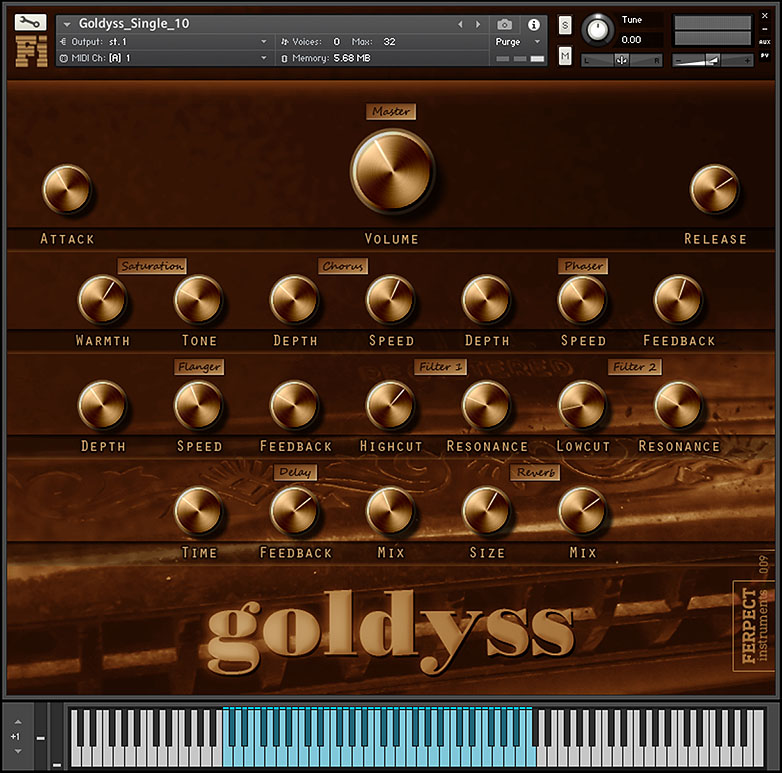The height and width of the screenshot is (773, 782).
Task: Click the Flanger Feedback knob
Action: pos(294,405)
